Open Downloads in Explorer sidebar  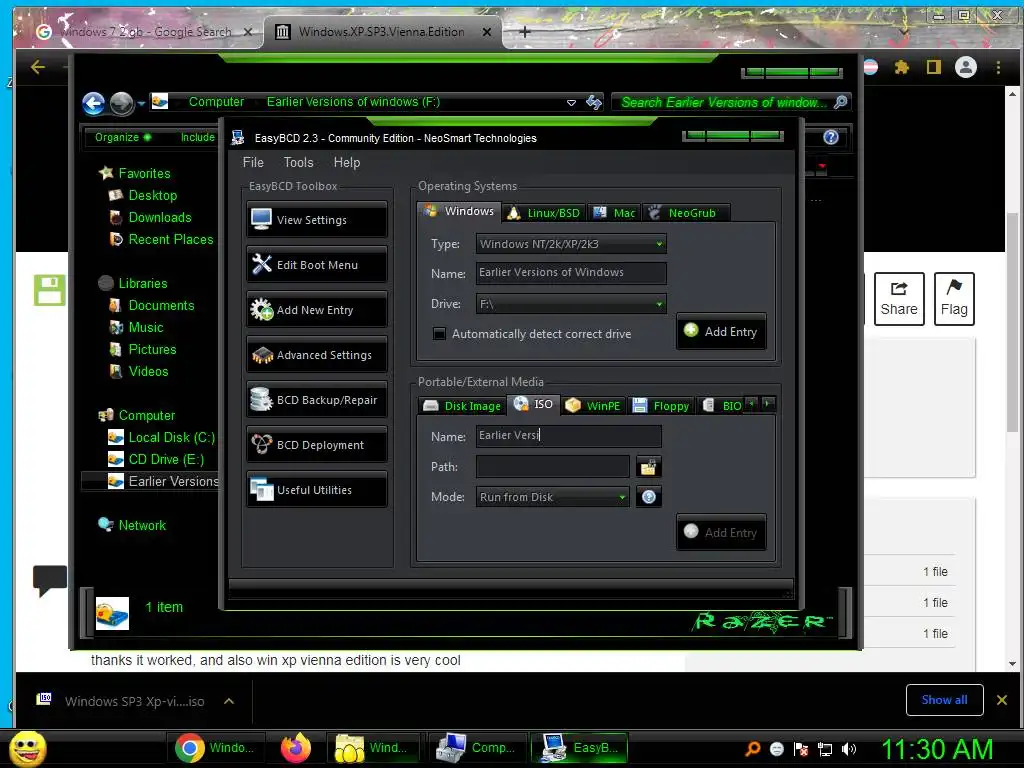151,217
